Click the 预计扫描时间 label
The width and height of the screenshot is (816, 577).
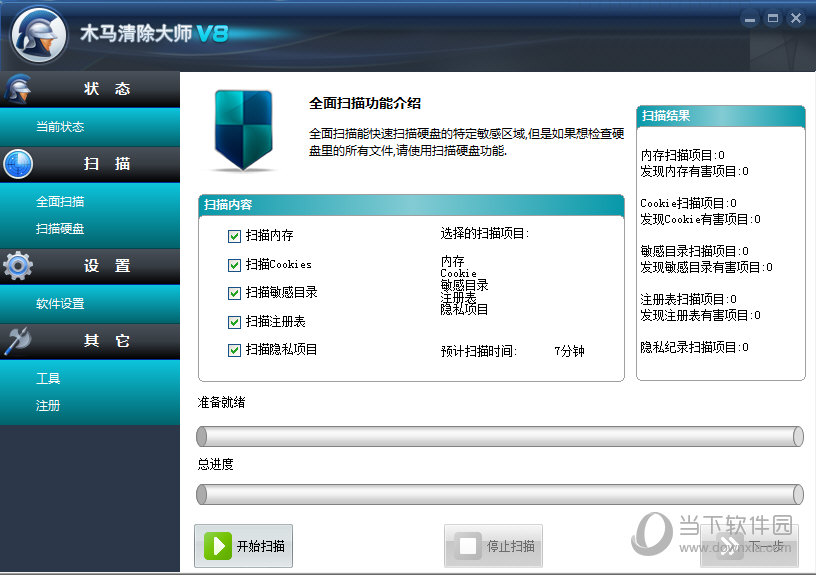point(479,351)
